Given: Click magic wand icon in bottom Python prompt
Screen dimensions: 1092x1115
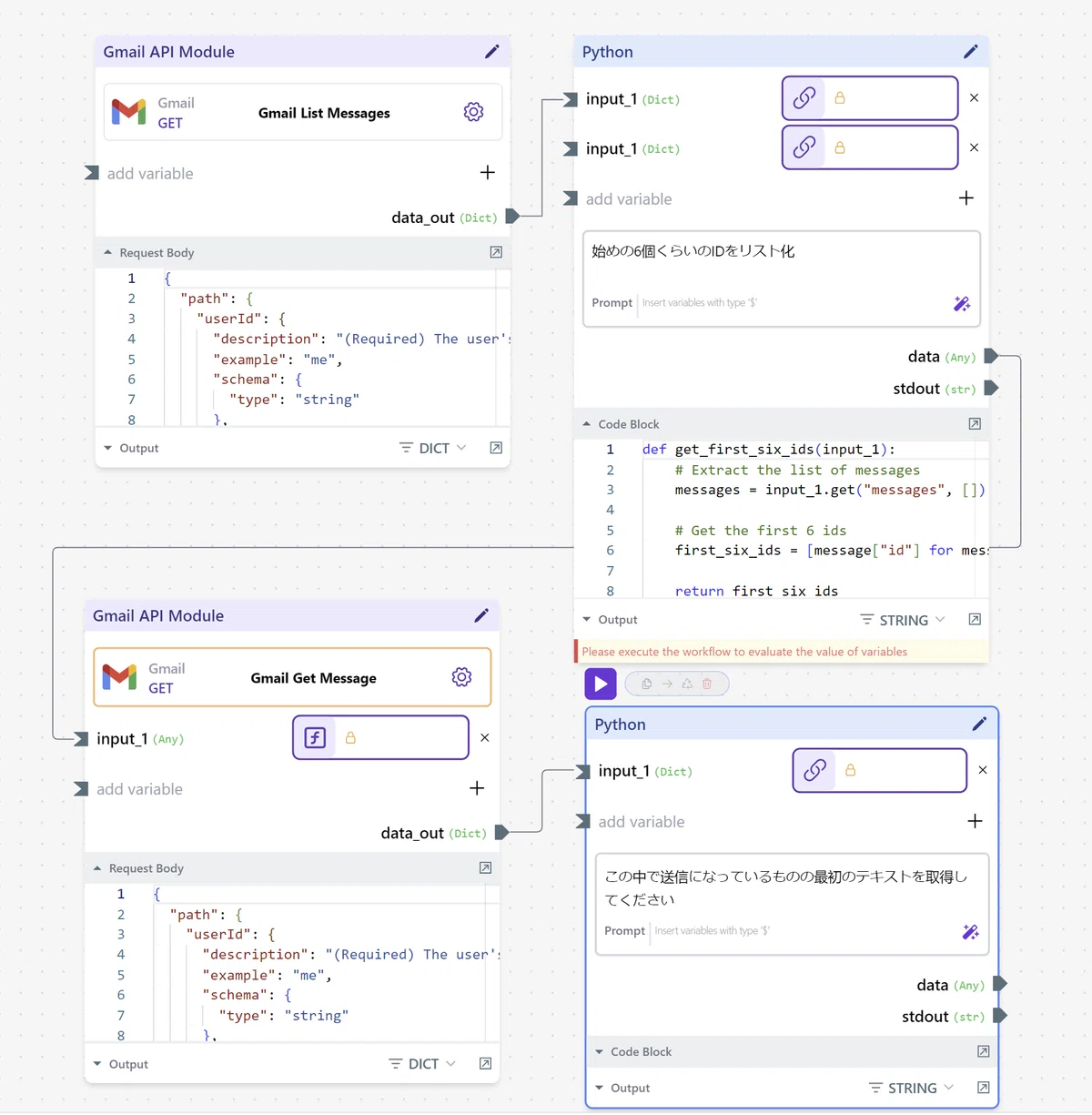Looking at the screenshot, I should 971,931.
